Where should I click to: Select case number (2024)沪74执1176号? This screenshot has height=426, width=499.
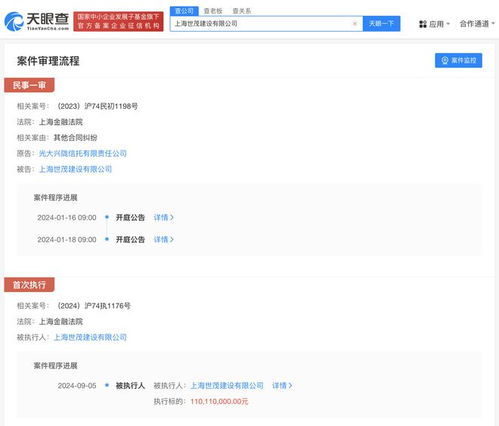coord(93,306)
